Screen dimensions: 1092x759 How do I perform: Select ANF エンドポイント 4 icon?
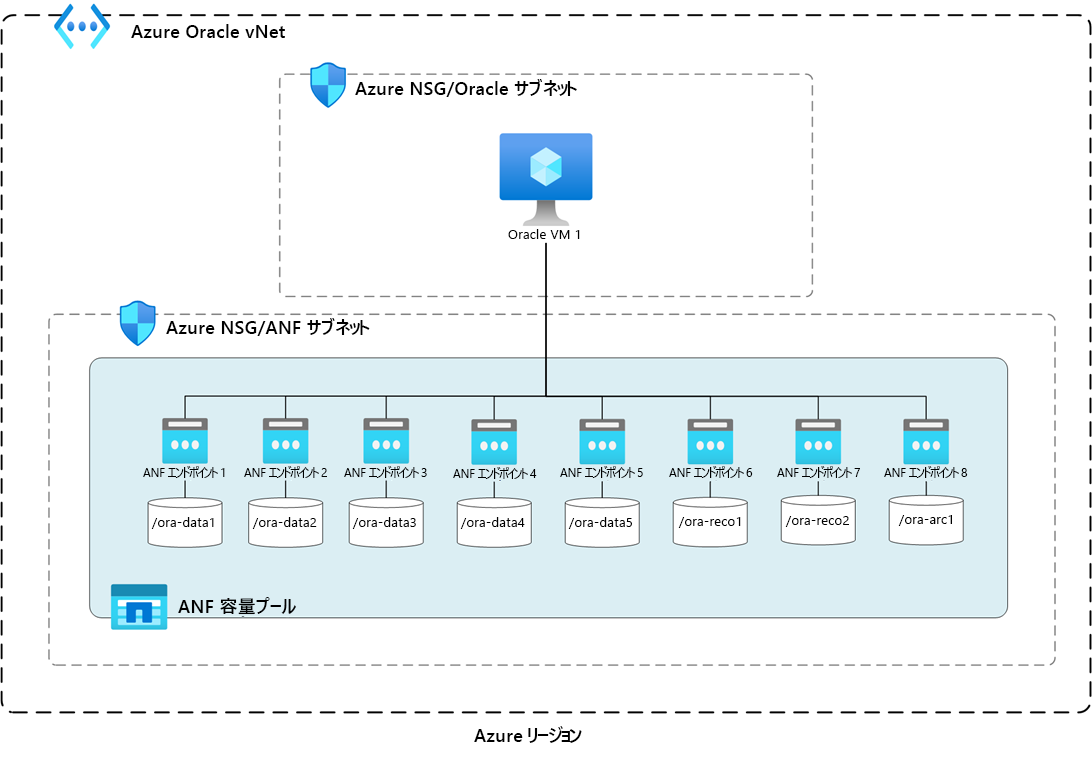coord(494,442)
